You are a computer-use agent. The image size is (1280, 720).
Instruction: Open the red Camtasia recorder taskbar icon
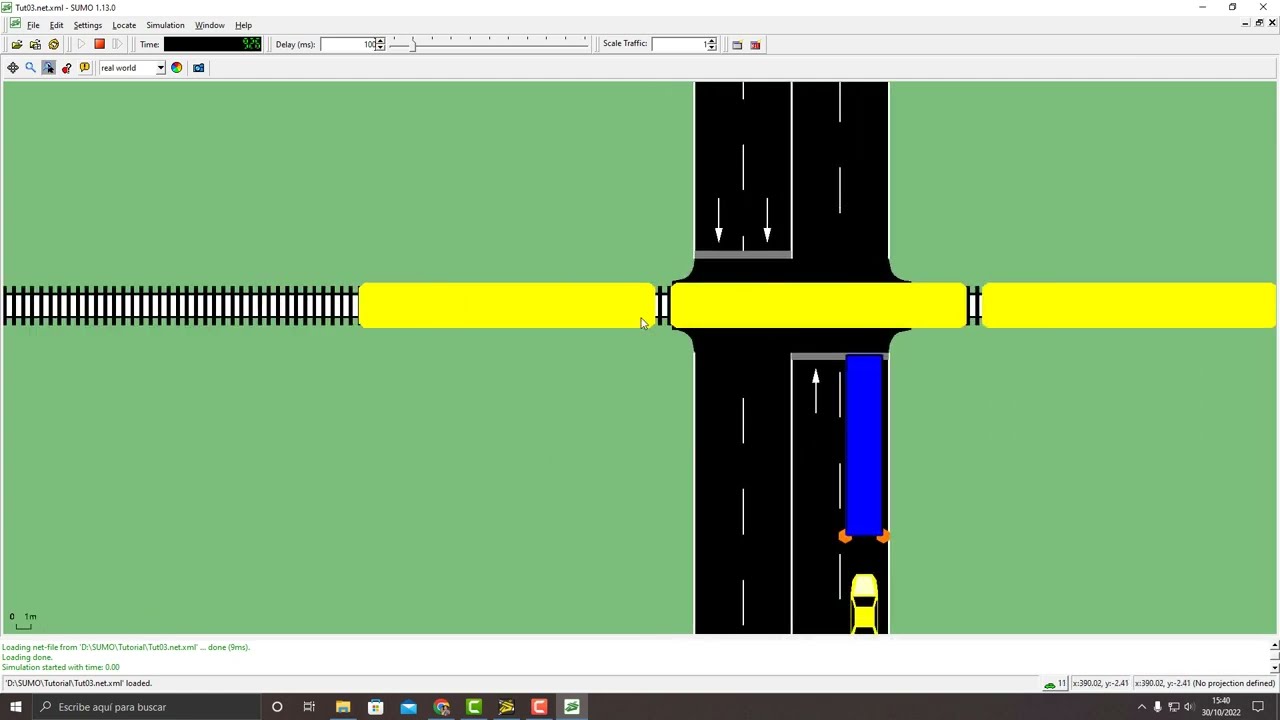539,707
